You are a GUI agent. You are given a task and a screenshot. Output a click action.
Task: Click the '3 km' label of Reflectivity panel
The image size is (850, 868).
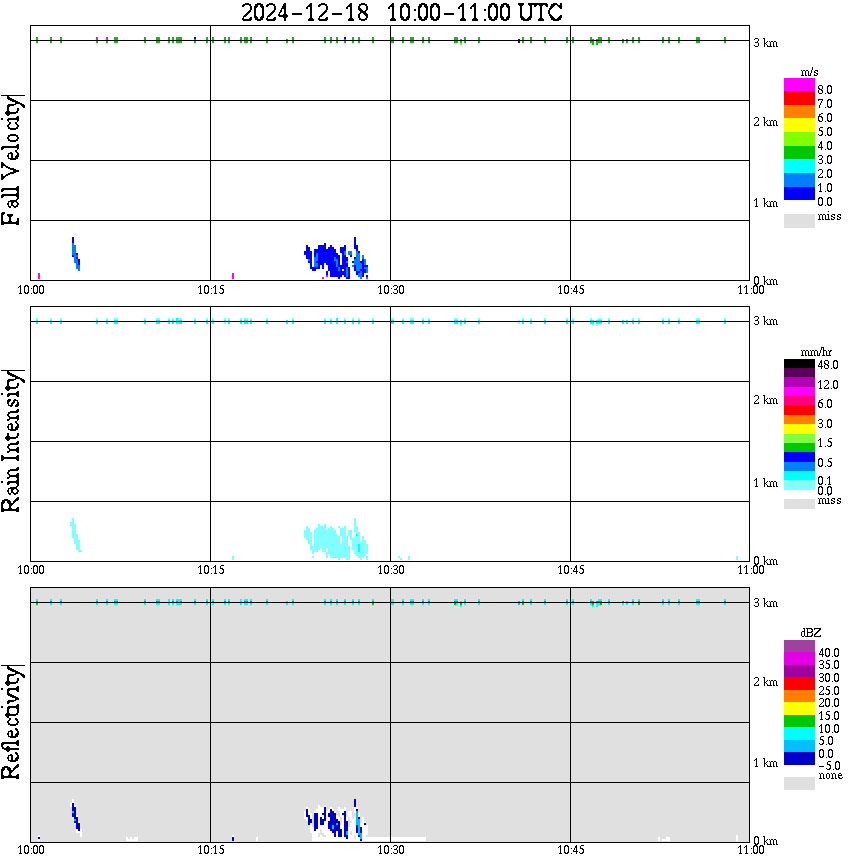coord(765,603)
